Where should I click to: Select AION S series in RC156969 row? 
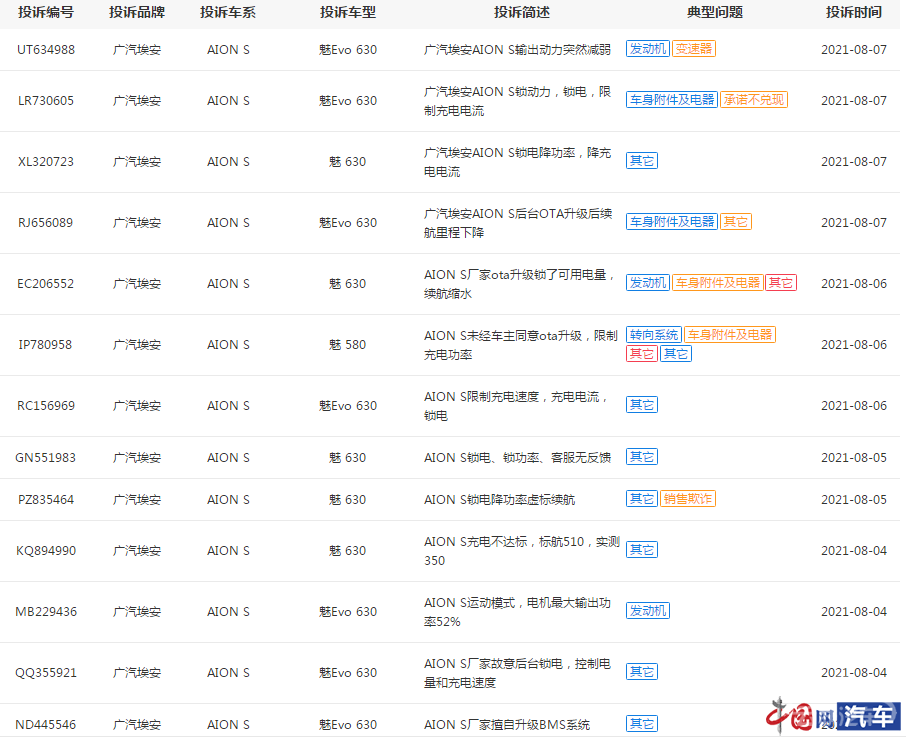pos(228,406)
